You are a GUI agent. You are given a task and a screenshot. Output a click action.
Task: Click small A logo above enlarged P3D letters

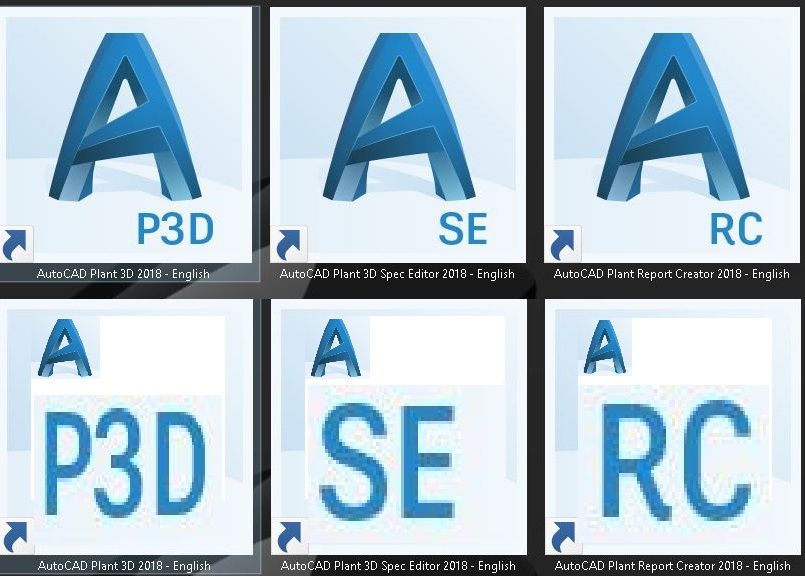click(65, 348)
